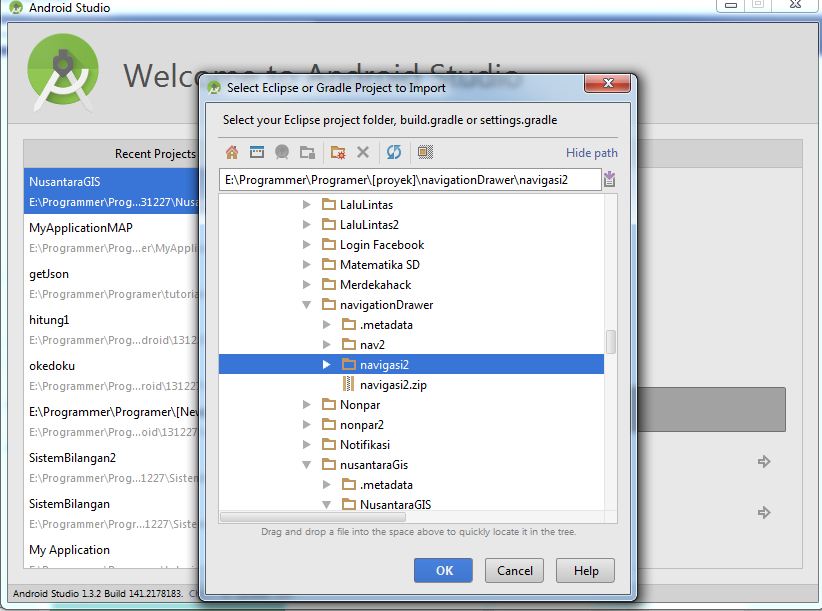Image resolution: width=822 pixels, height=611 pixels.
Task: Collapse the navigationDrawer folder
Action: (307, 305)
